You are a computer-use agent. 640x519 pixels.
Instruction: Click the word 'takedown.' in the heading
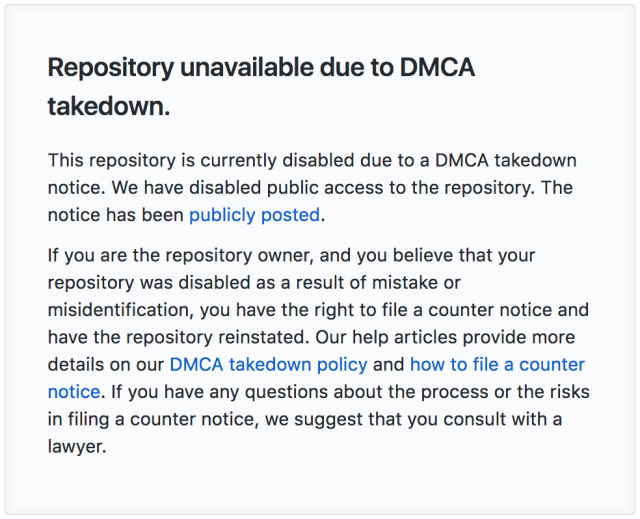point(109,106)
